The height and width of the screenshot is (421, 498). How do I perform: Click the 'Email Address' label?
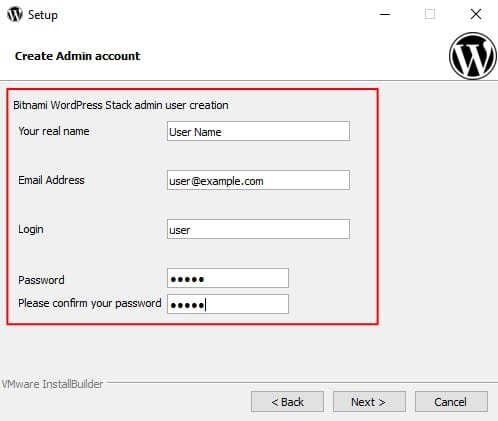[51, 180]
